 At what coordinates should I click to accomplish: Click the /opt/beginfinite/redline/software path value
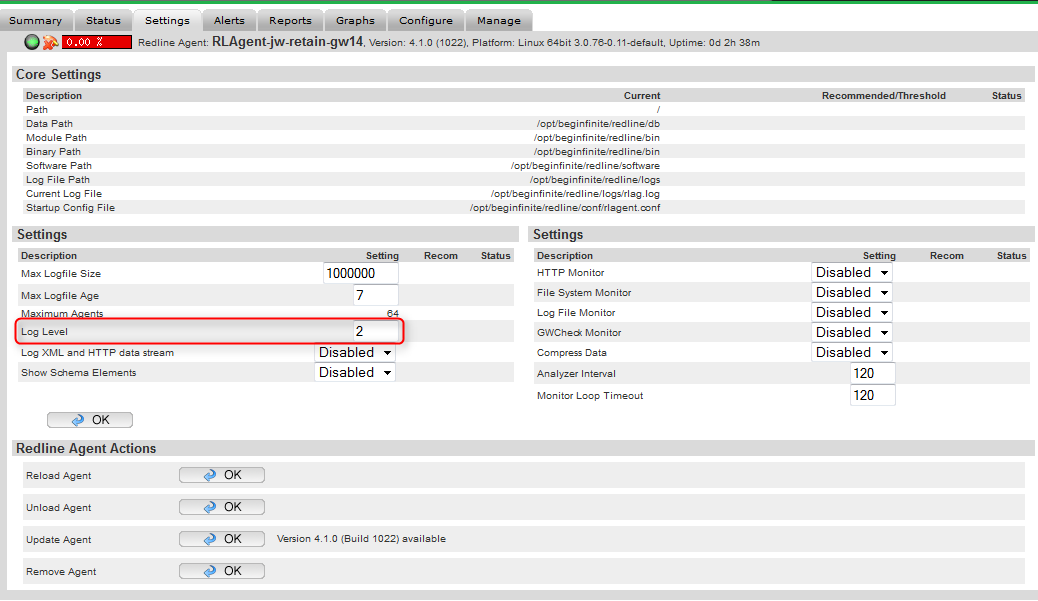click(x=585, y=165)
